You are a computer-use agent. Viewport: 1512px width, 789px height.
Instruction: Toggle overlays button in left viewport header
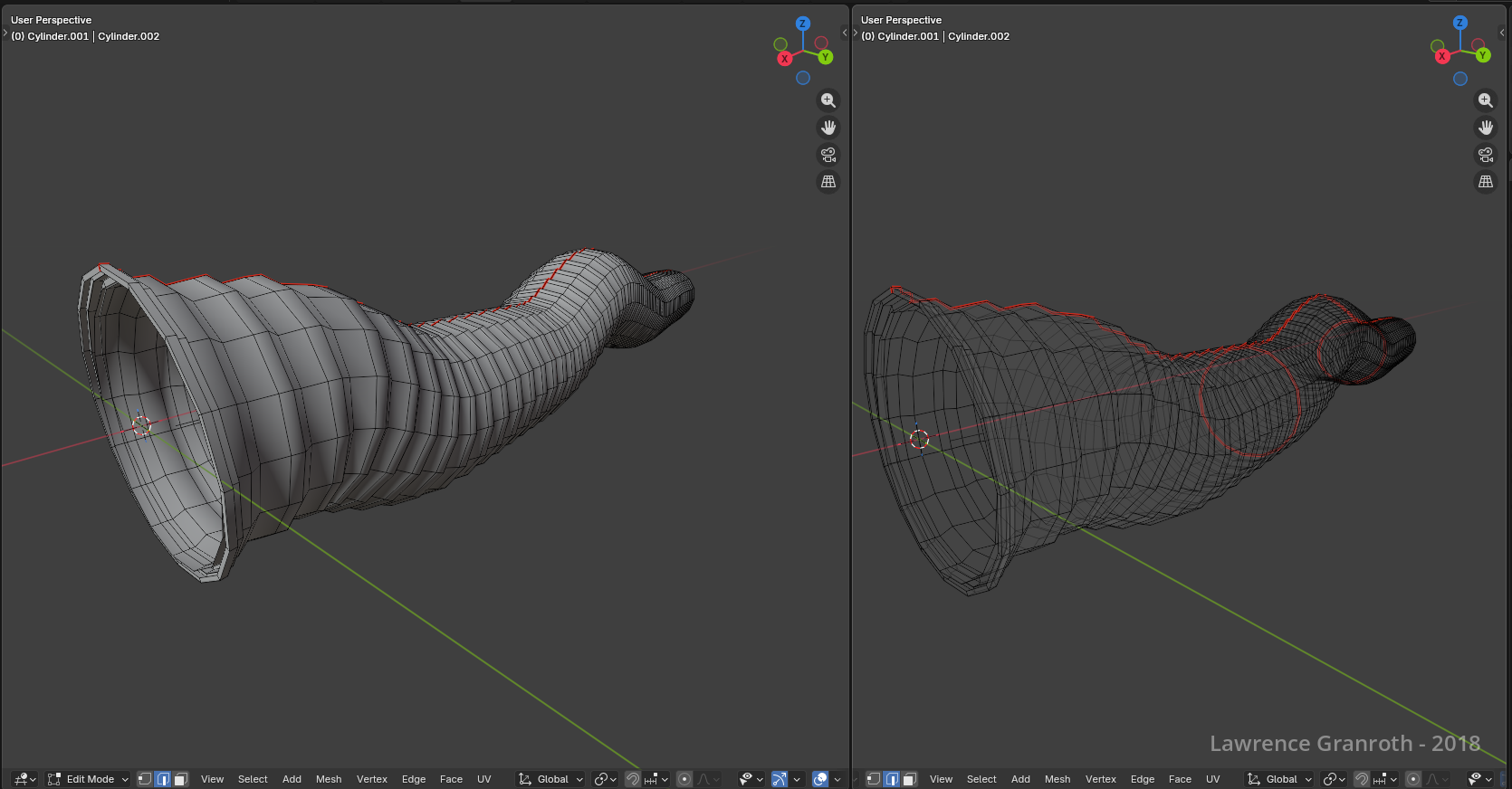tap(820, 779)
